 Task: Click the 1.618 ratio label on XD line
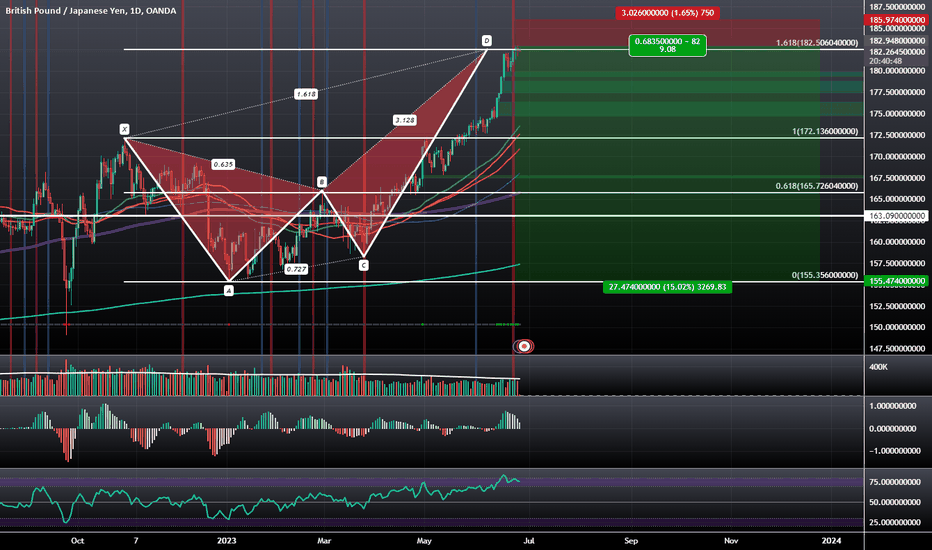click(x=306, y=94)
